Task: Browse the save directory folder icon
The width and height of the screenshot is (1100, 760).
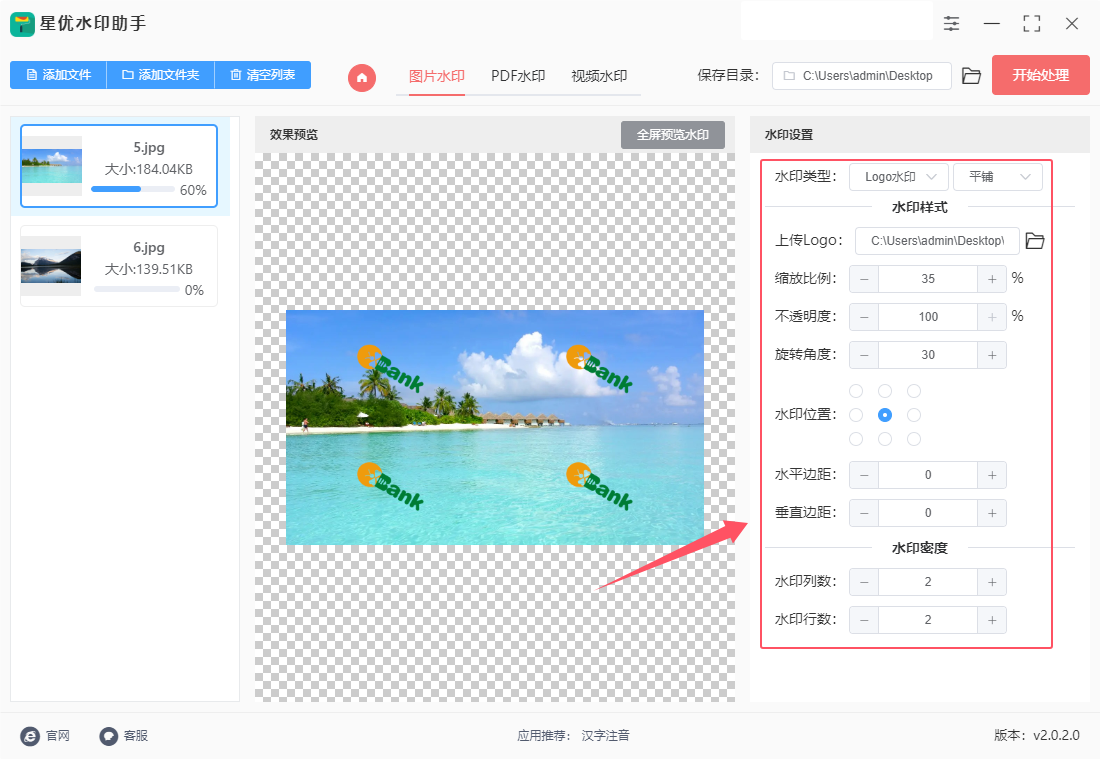Action: point(971,76)
